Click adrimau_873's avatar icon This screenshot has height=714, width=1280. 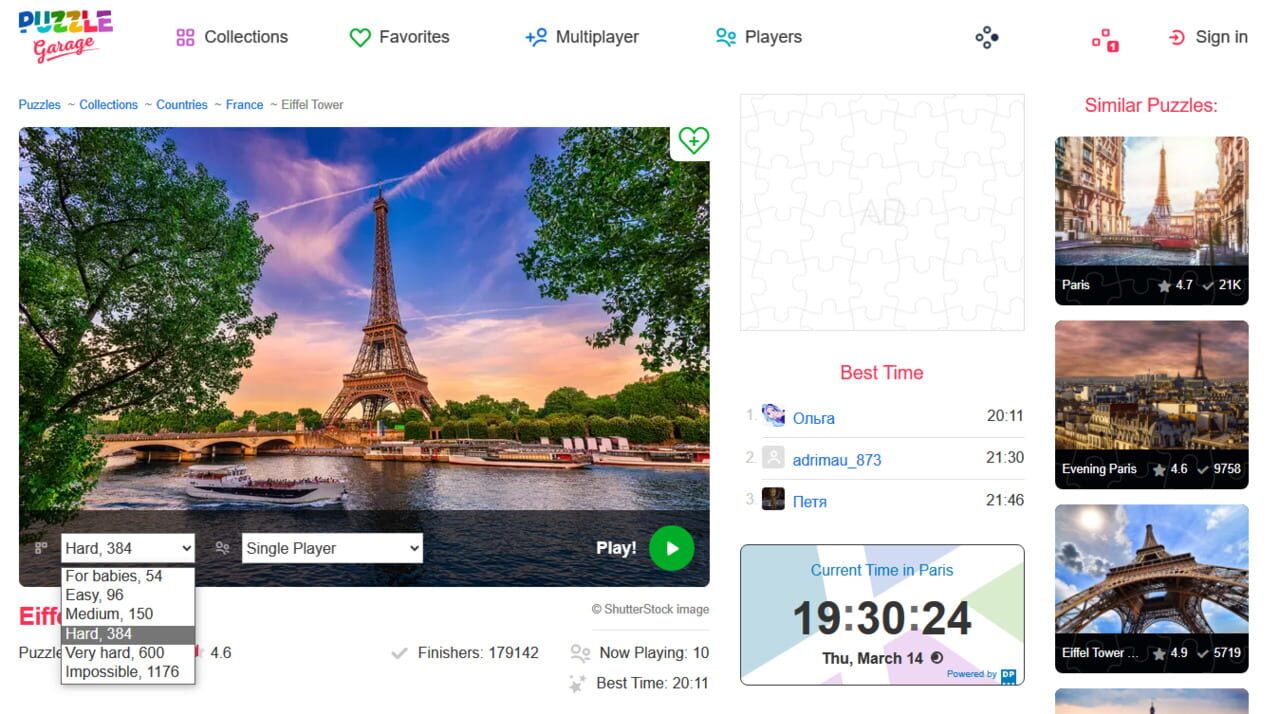pos(773,458)
